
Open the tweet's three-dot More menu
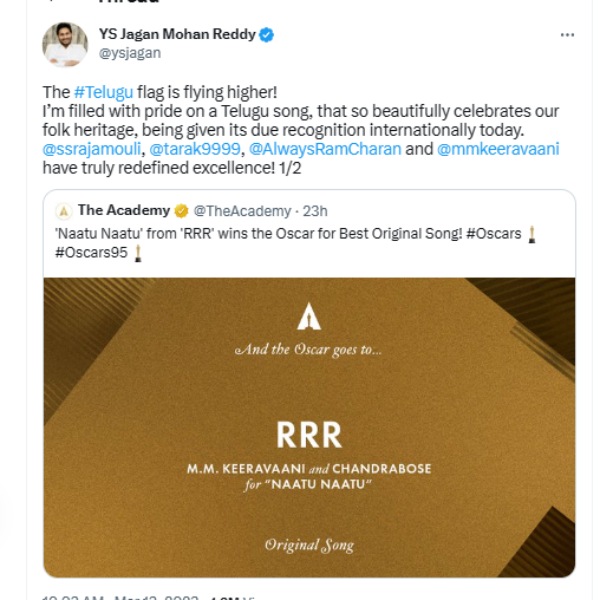(x=567, y=35)
